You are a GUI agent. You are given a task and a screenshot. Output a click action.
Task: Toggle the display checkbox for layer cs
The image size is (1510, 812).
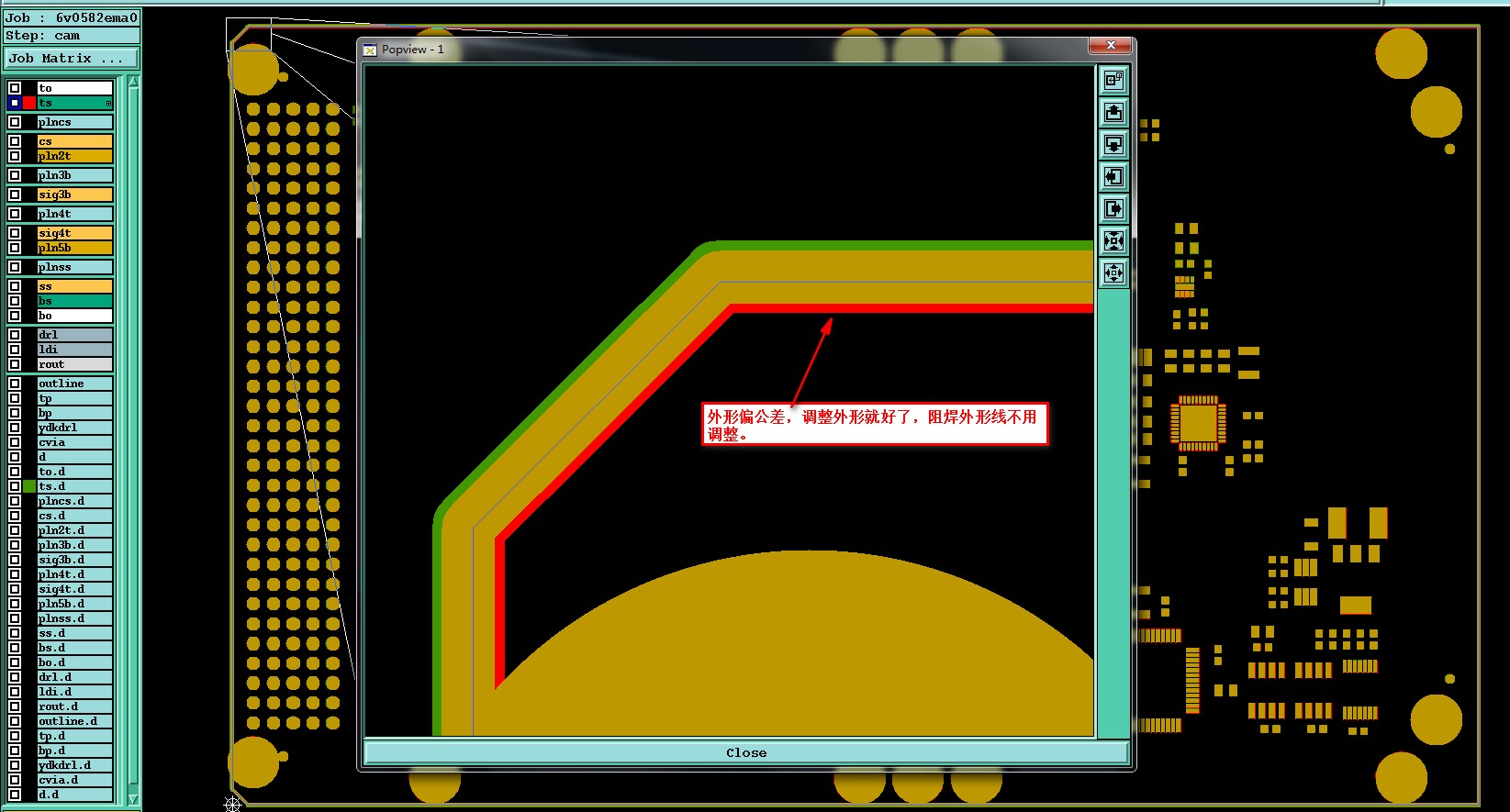[15, 141]
